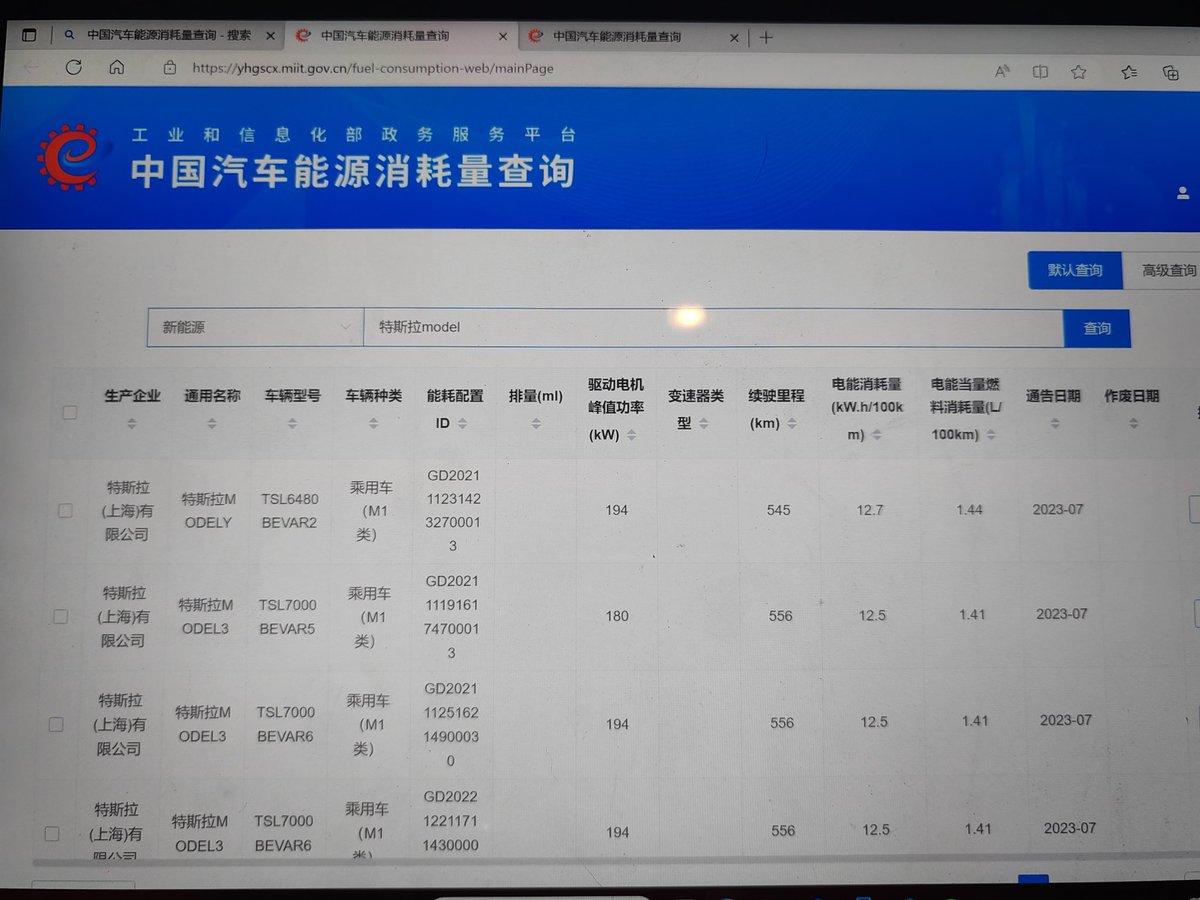Sort by 电能消耗量 column arrows
Image resolution: width=1200 pixels, height=900 pixels.
point(876,435)
